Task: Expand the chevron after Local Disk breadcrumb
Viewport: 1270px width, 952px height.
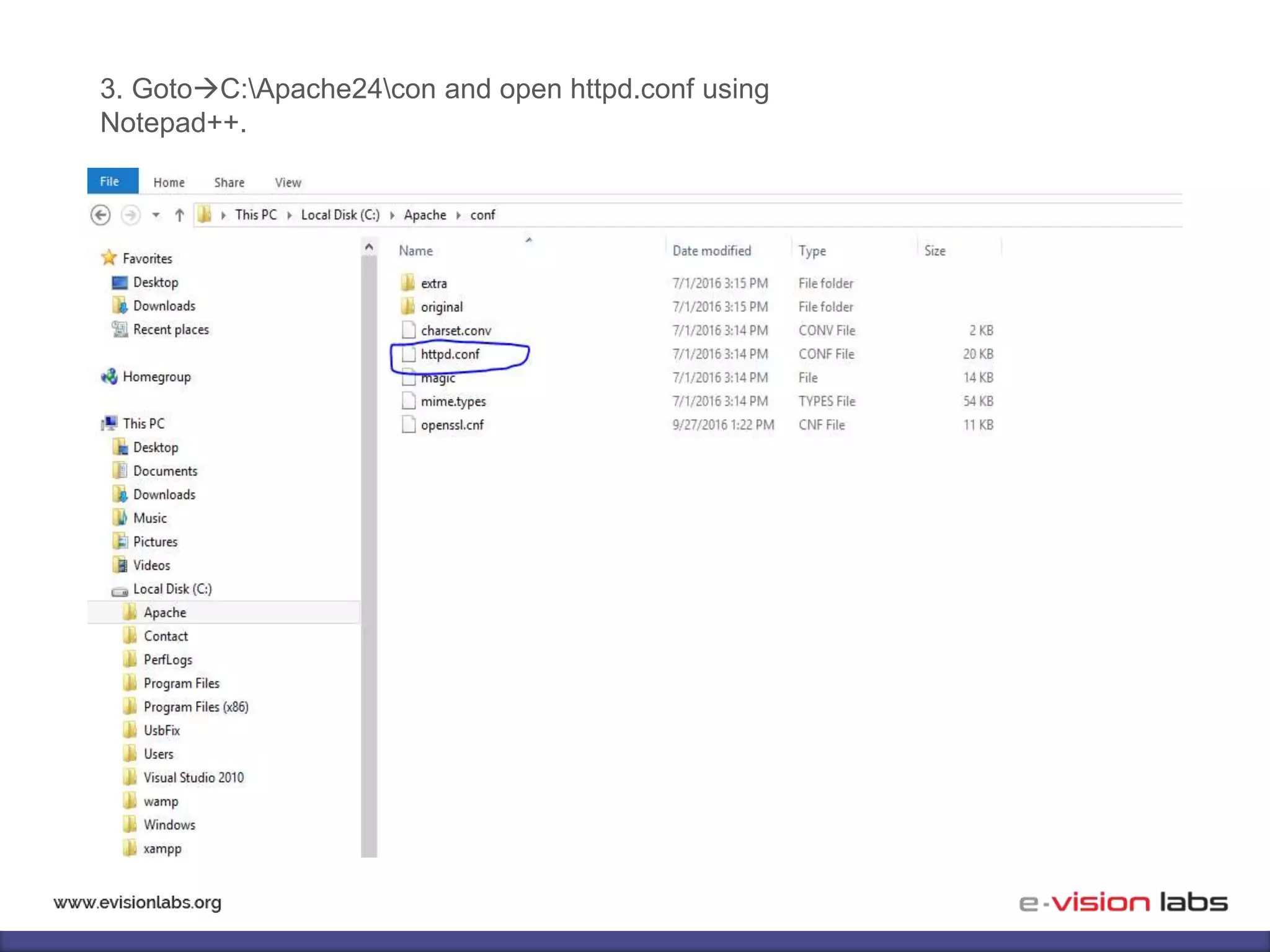Action: pyautogui.click(x=392, y=215)
